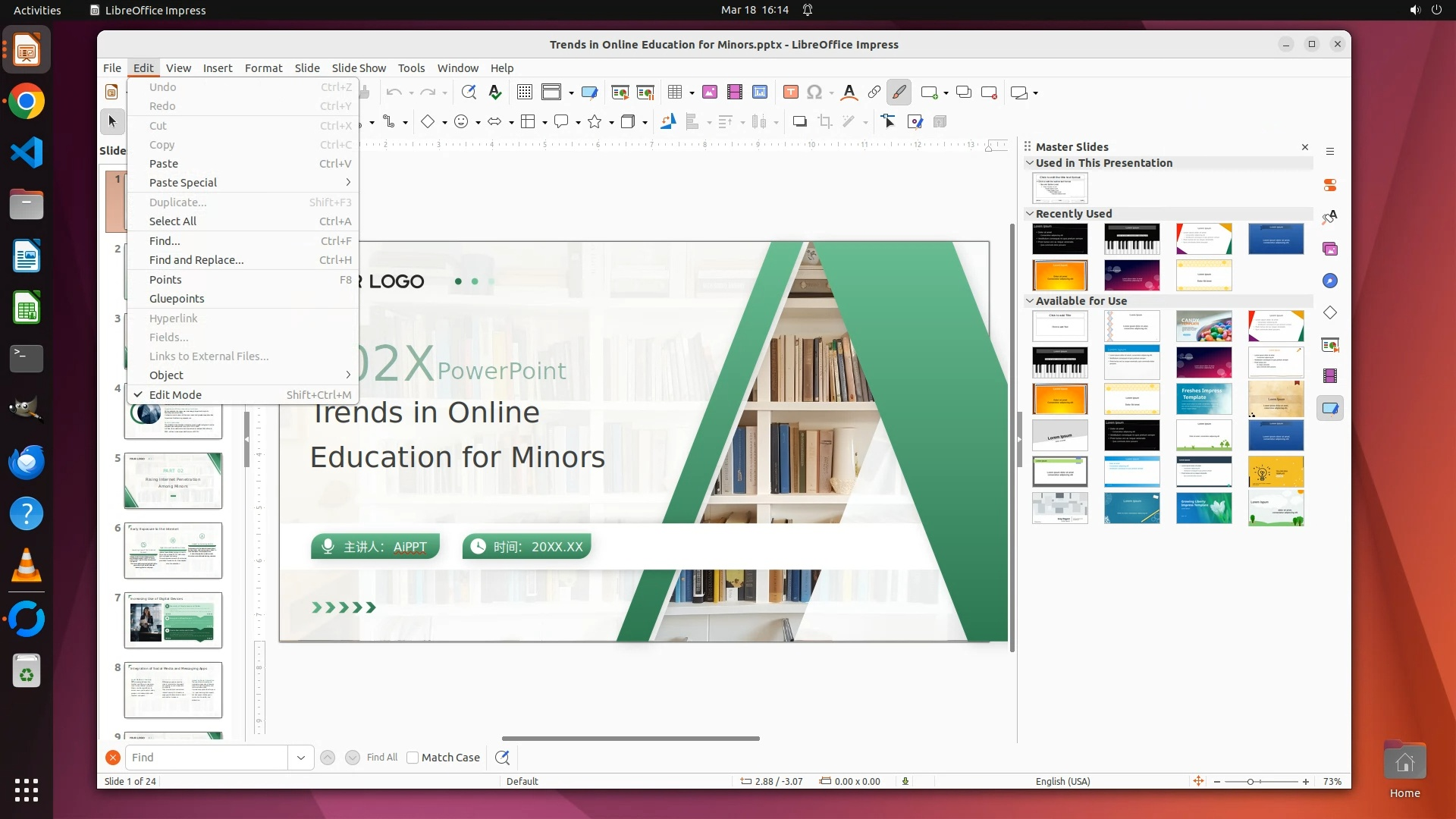The image size is (1456, 819).
Task: Click the Display Grid toolbar icon
Action: 524,93
